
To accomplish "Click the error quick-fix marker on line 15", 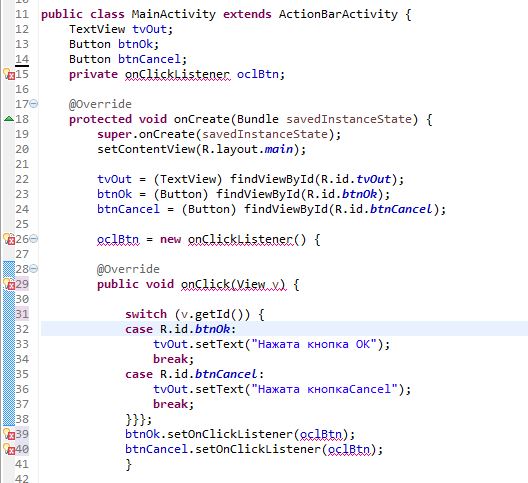I will (9, 74).
